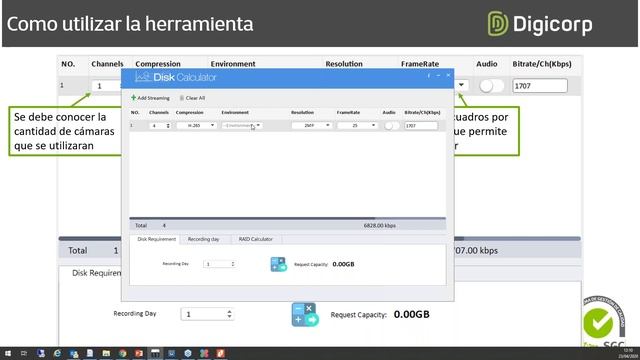This screenshot has height=360, width=640.
Task: Open the Environment dropdown in front window
Action: (242, 126)
